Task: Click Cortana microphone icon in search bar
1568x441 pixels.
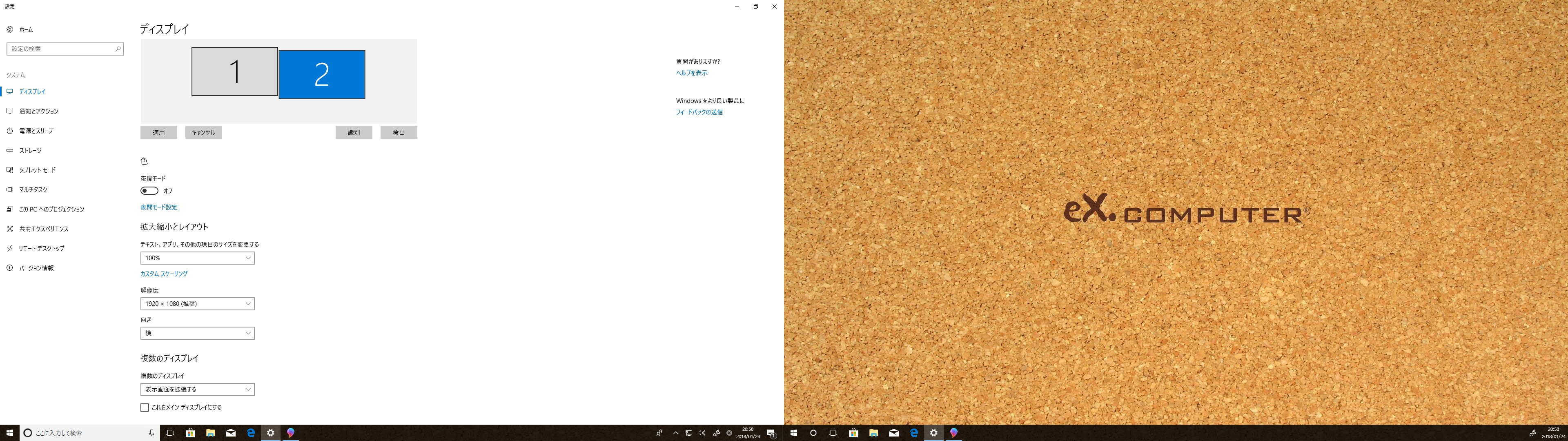Action: point(151,433)
